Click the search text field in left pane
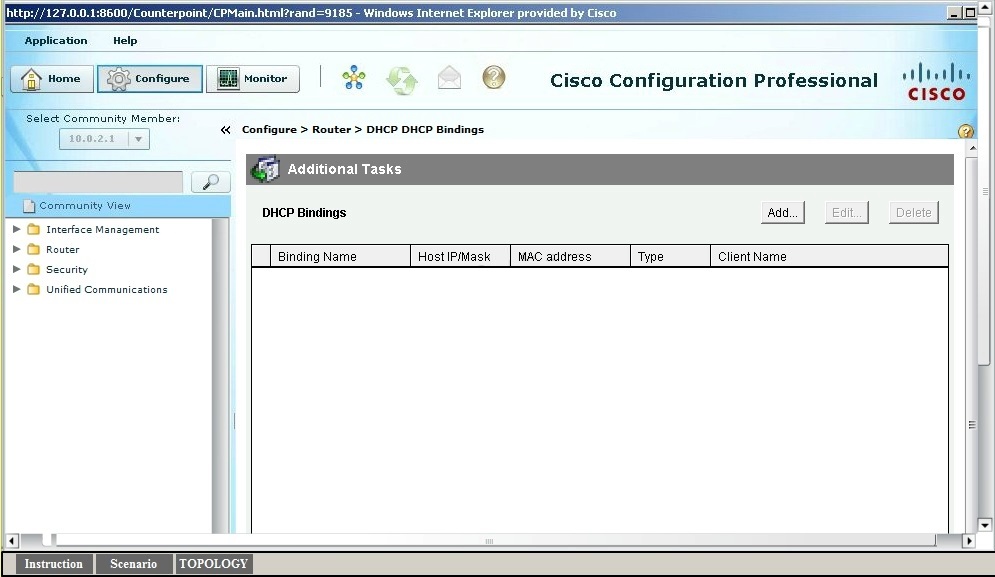Image resolution: width=995 pixels, height=577 pixels. click(x=98, y=182)
